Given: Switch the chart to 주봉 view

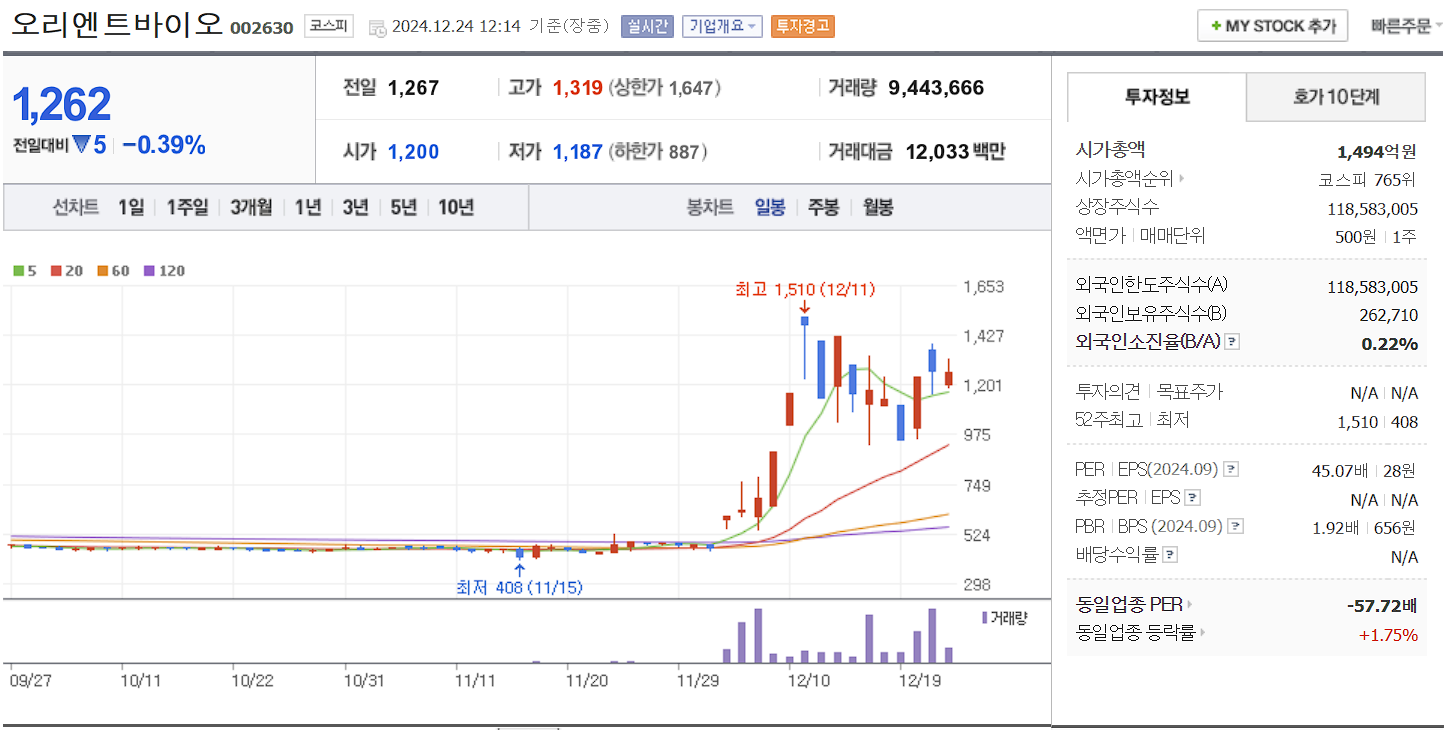Looking at the screenshot, I should coord(823,207).
